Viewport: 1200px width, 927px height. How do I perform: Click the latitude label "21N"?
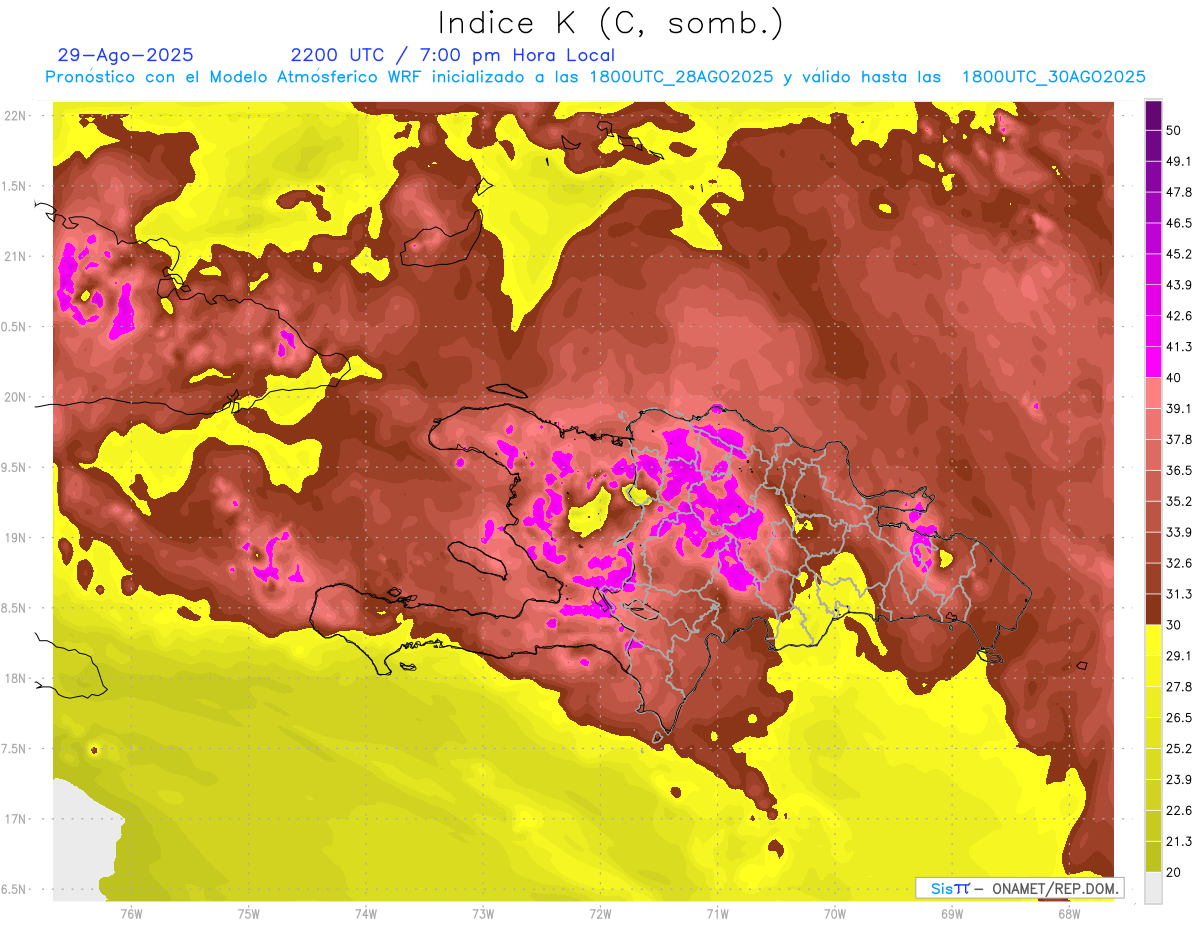coord(17,257)
